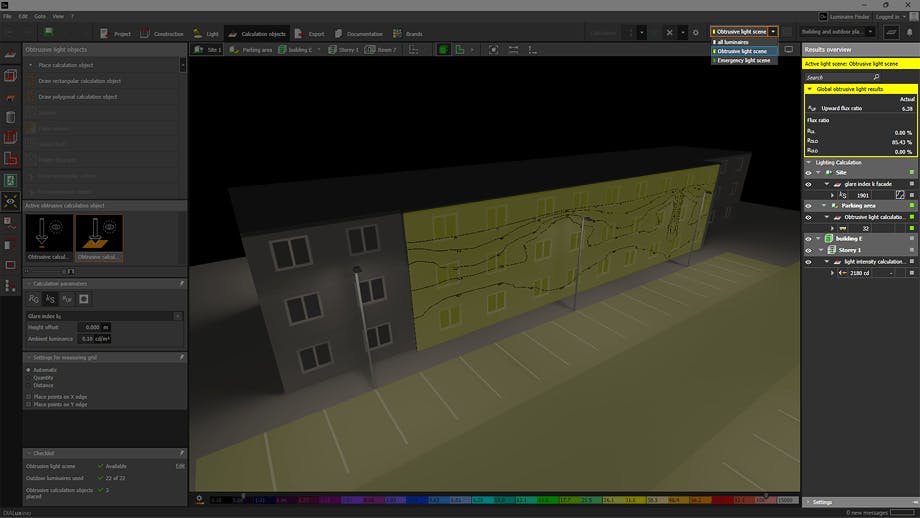Click the Height offset input field
920x518 pixels.
pos(92,327)
